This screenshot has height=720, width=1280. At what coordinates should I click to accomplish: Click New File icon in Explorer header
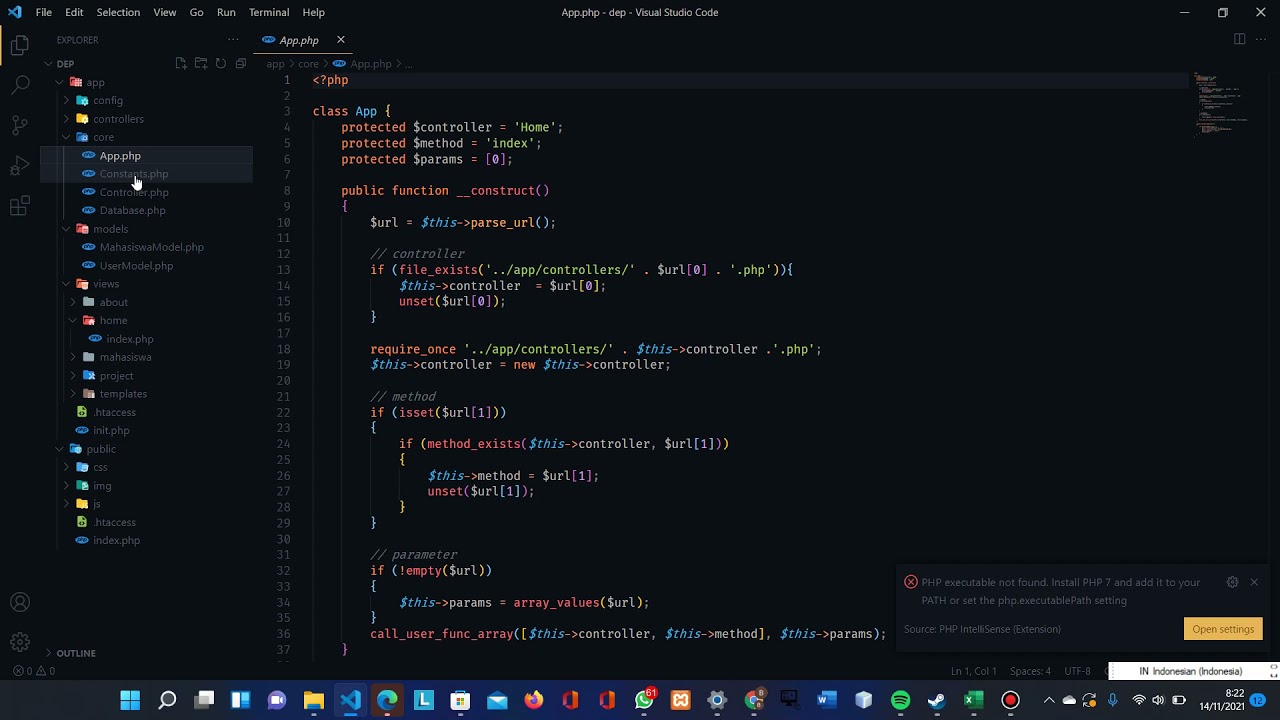click(x=181, y=64)
